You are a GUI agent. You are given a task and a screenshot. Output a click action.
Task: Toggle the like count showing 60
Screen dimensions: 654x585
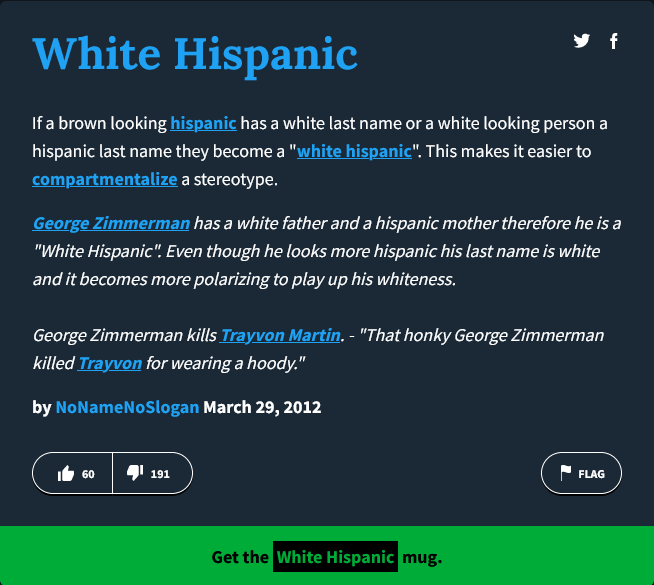point(88,474)
